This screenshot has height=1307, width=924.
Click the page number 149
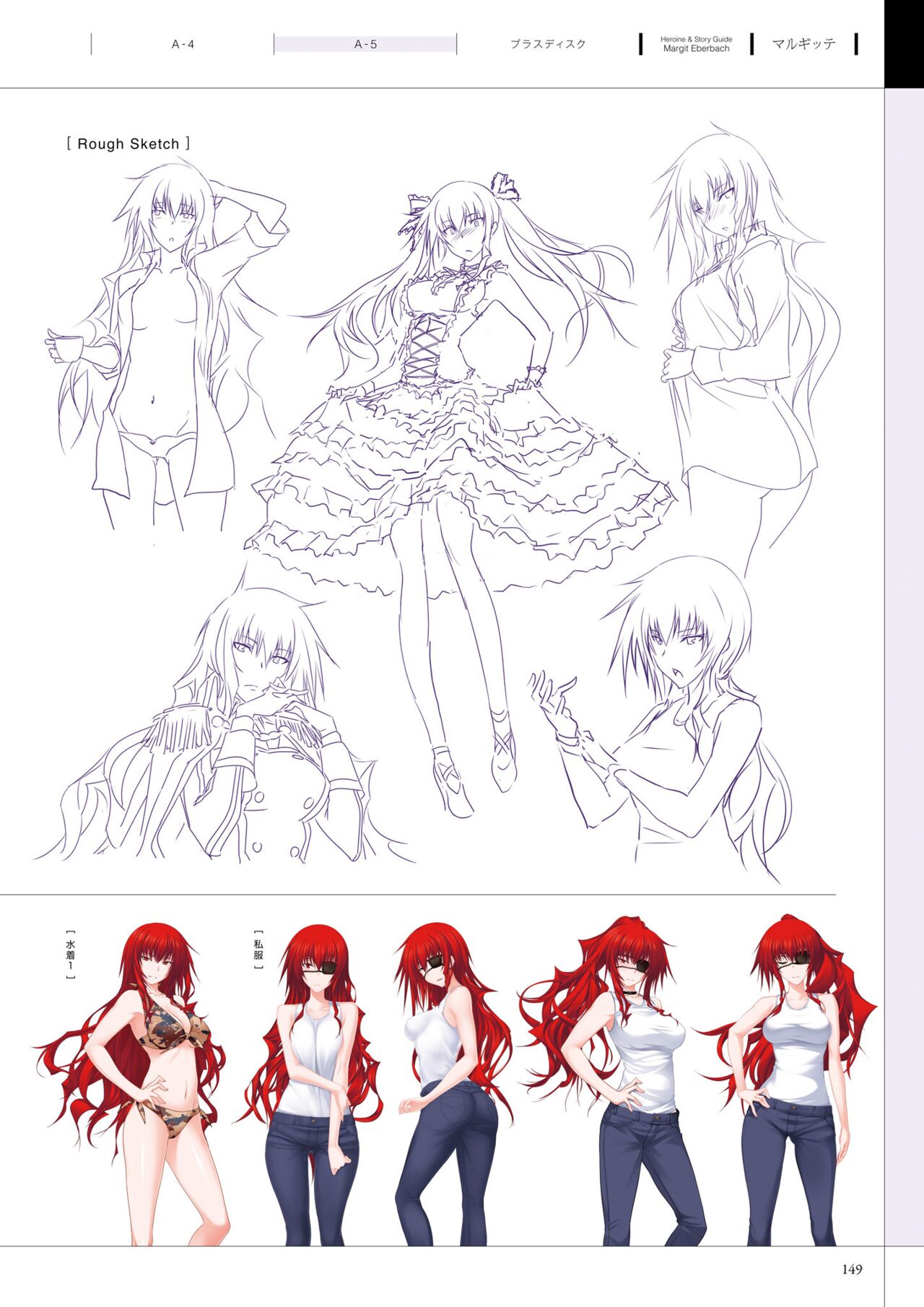point(852,1269)
